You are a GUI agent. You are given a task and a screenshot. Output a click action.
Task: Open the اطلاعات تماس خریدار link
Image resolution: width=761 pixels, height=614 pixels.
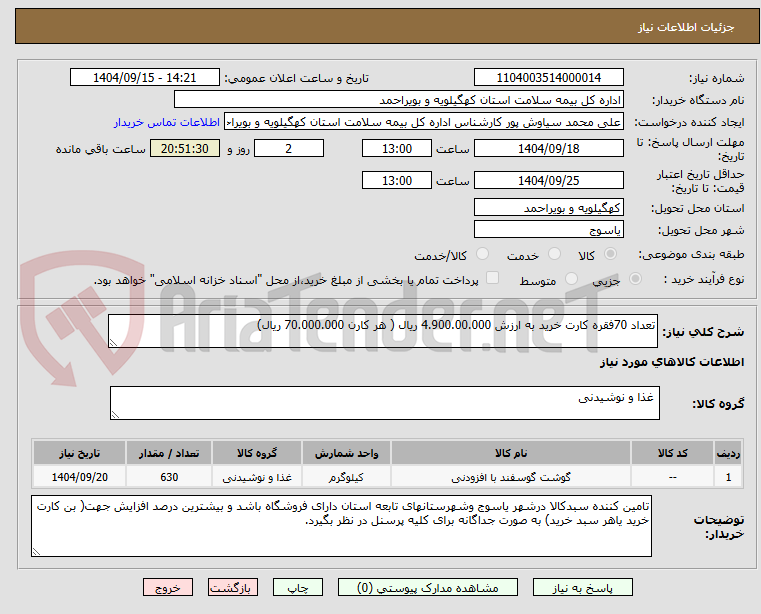167,122
